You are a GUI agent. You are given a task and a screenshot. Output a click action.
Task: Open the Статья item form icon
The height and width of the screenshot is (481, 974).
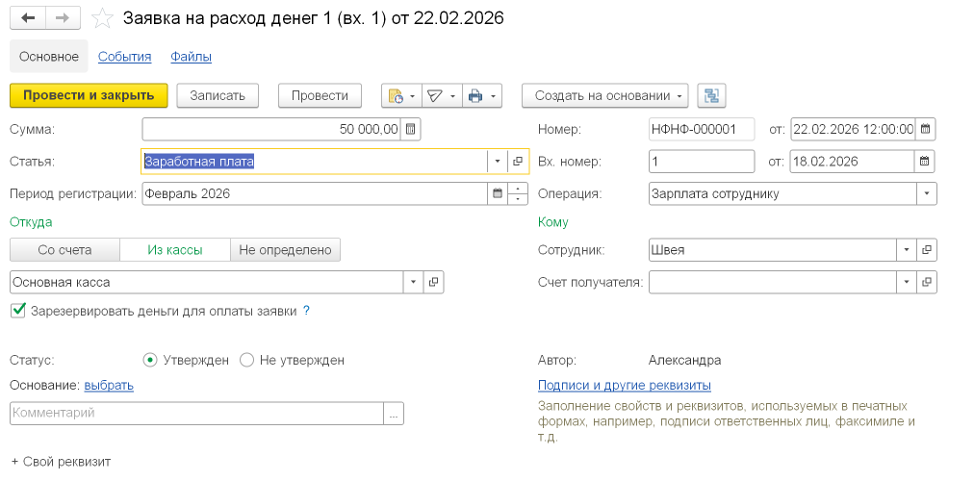(x=517, y=161)
